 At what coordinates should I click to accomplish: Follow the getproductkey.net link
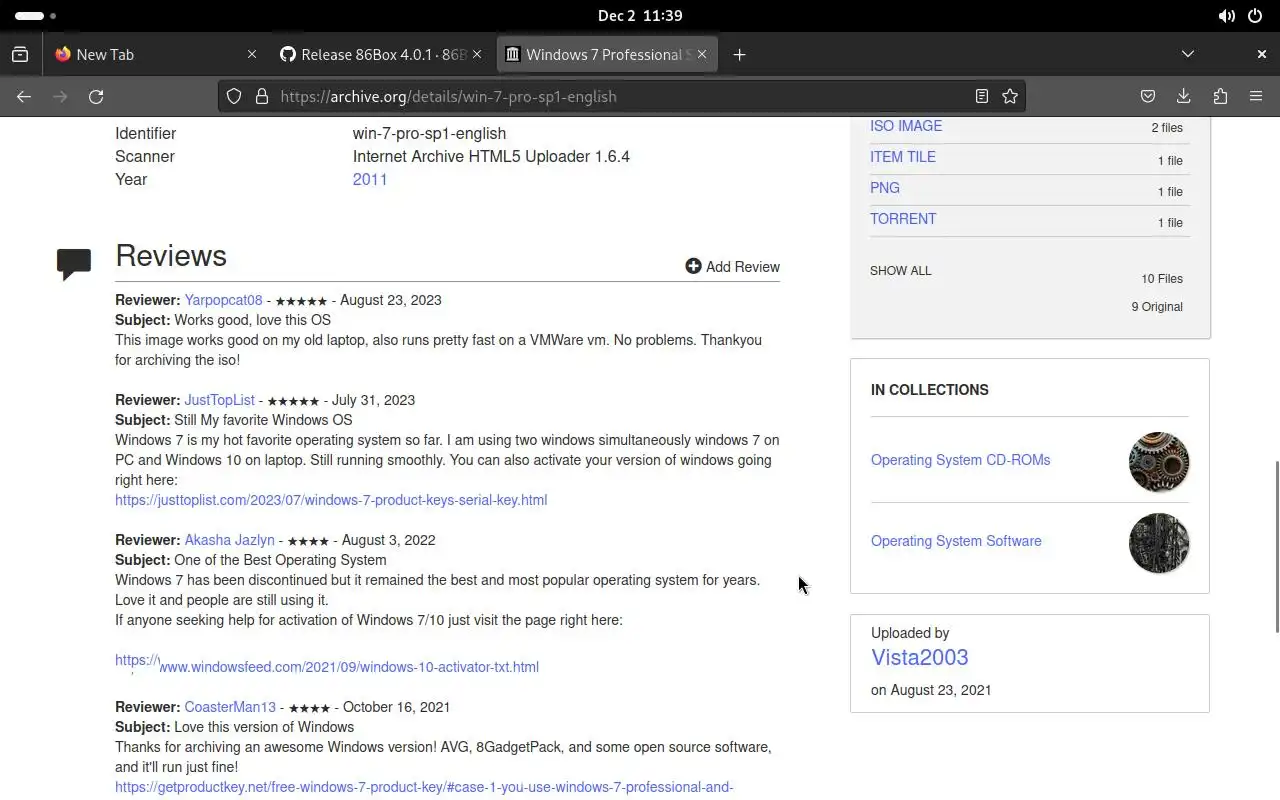(x=424, y=787)
